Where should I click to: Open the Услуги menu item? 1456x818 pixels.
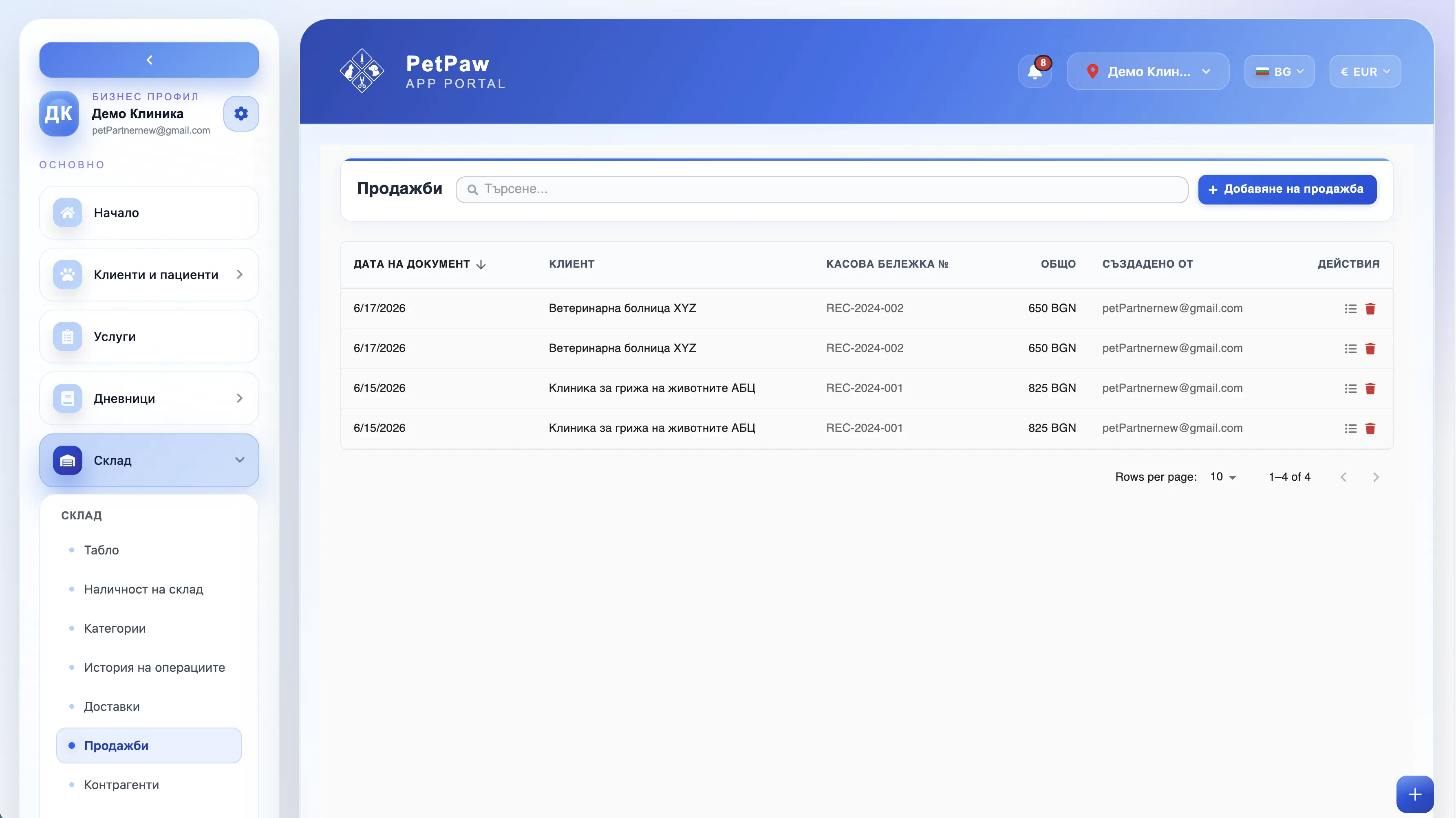149,336
